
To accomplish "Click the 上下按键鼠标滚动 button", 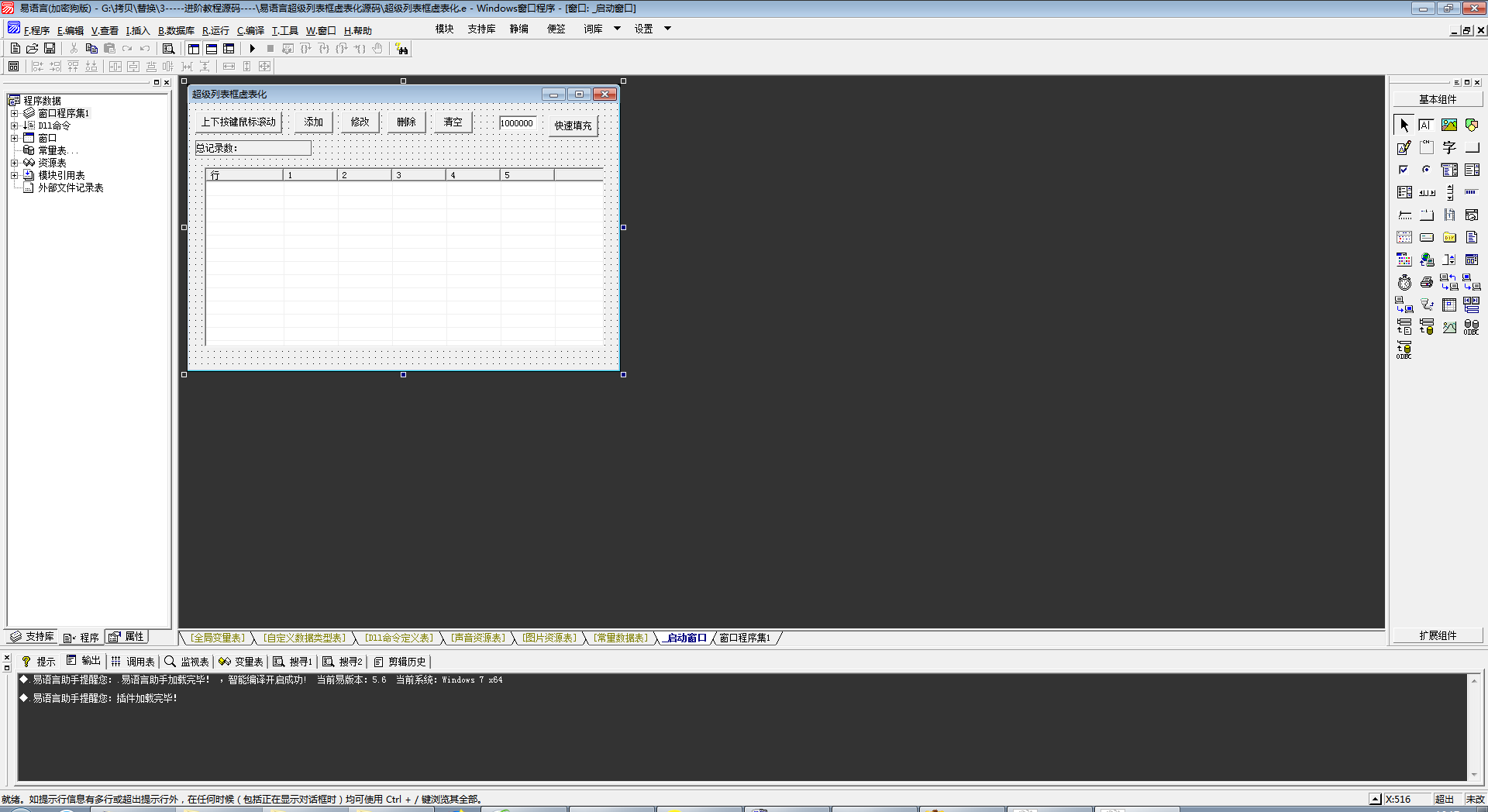I will tap(238, 122).
